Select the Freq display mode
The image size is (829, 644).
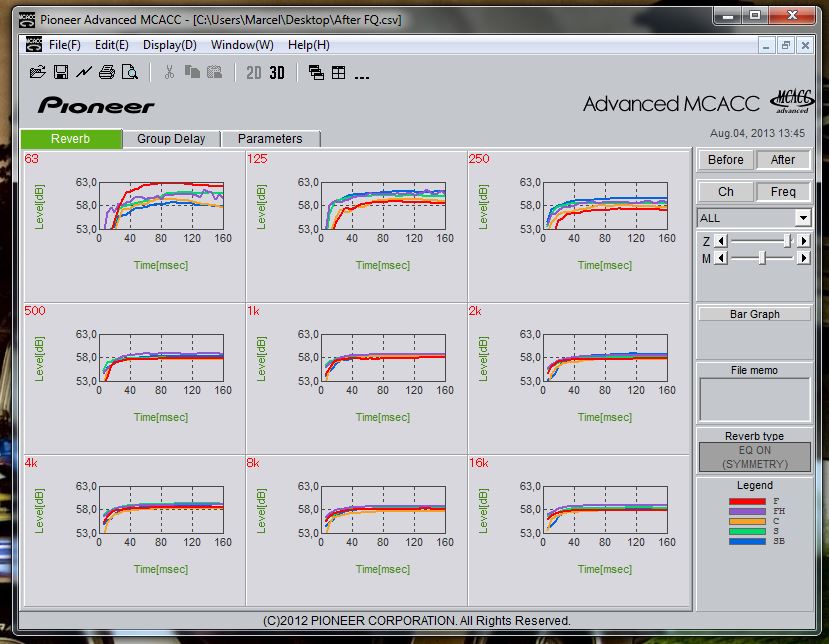[x=783, y=192]
